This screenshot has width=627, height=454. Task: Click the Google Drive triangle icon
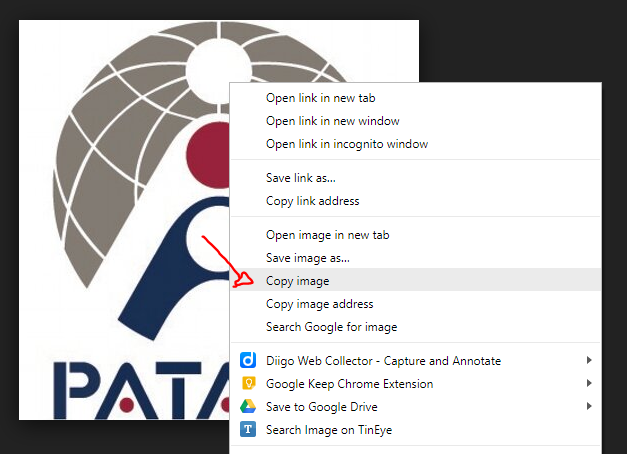248,406
